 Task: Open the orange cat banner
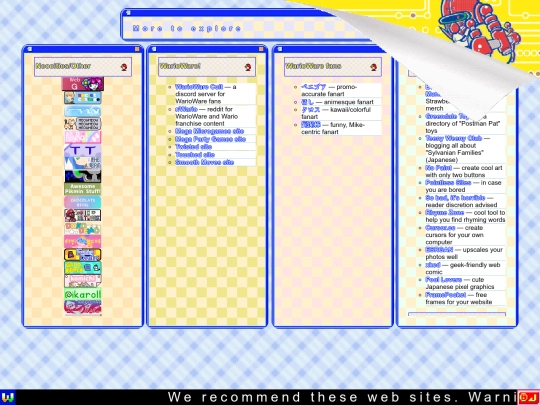pyautogui.click(x=83, y=124)
